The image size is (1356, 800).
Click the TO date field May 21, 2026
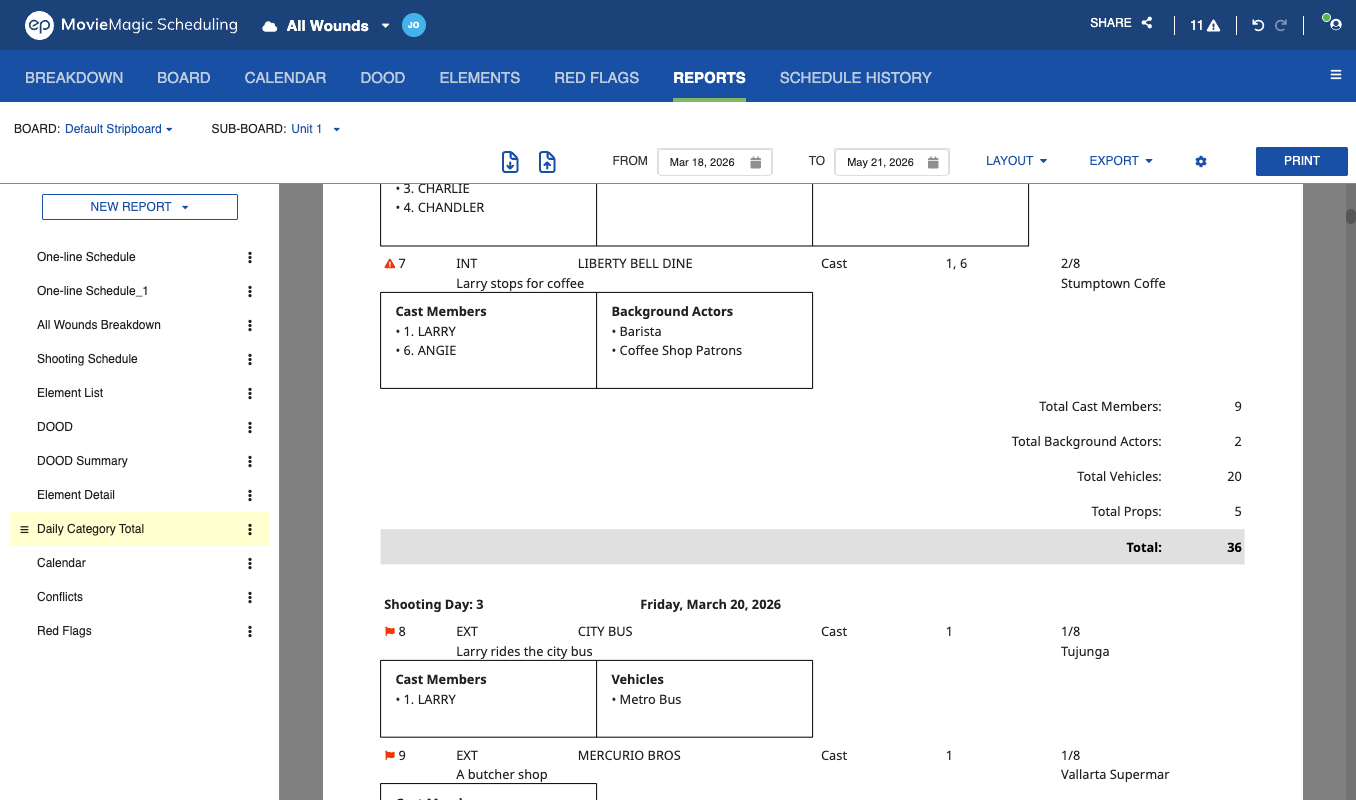pos(892,162)
